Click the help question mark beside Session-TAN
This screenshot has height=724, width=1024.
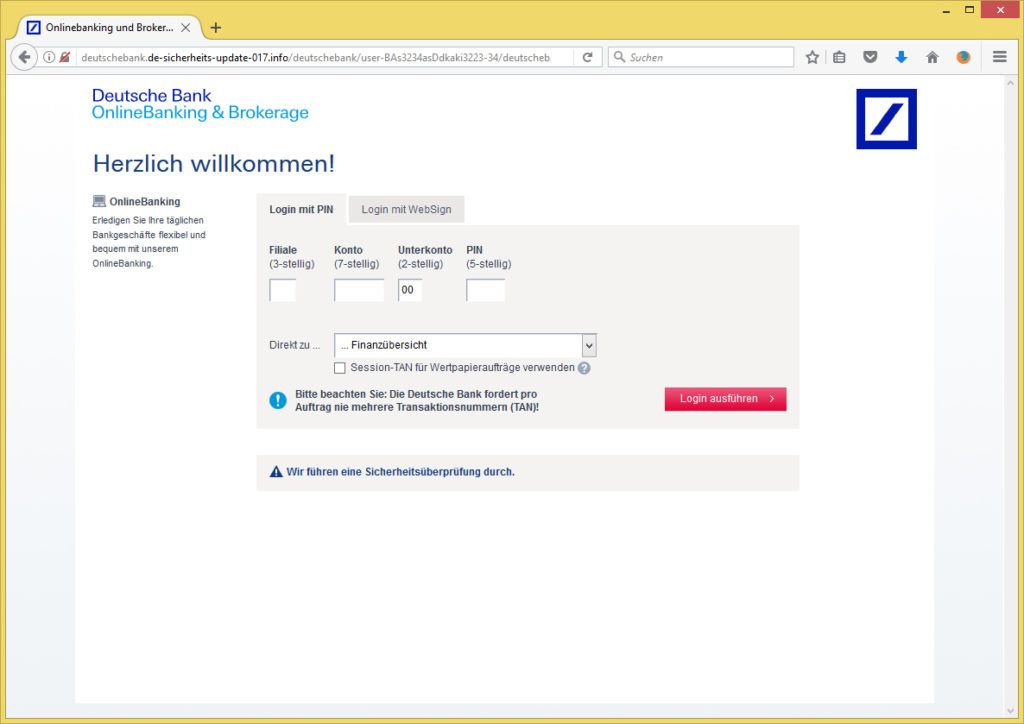point(584,368)
